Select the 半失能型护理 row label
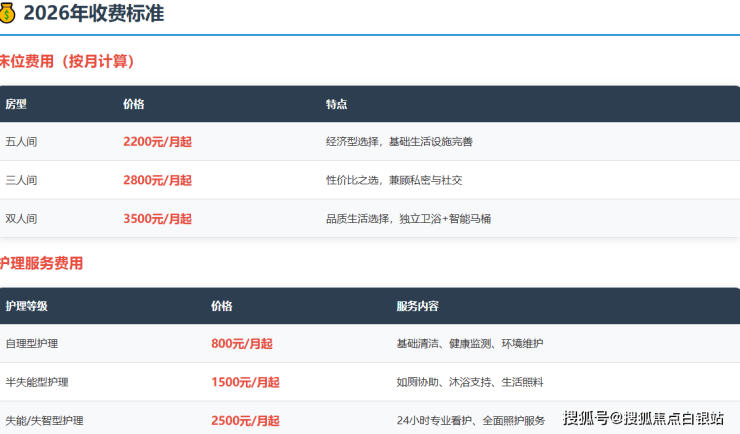740x434 pixels. 37,382
